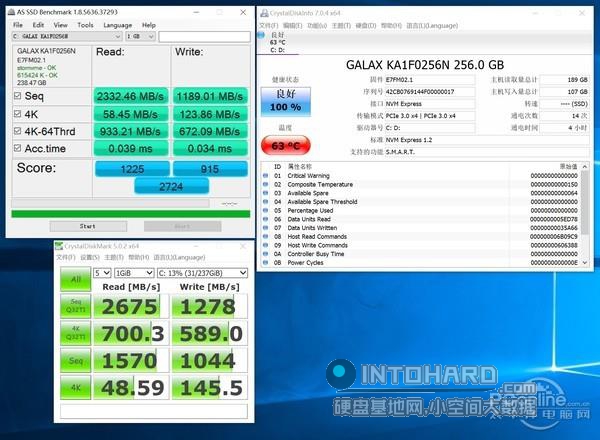This screenshot has width=600, height=440.
Task: Select the Composite Temperature row status icon
Action: 266,184
